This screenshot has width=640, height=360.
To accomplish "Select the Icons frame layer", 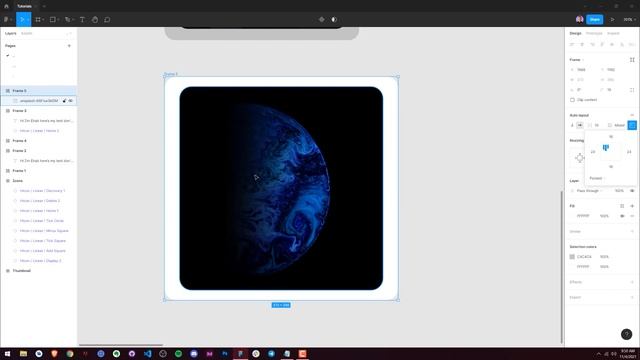I will click(38, 180).
